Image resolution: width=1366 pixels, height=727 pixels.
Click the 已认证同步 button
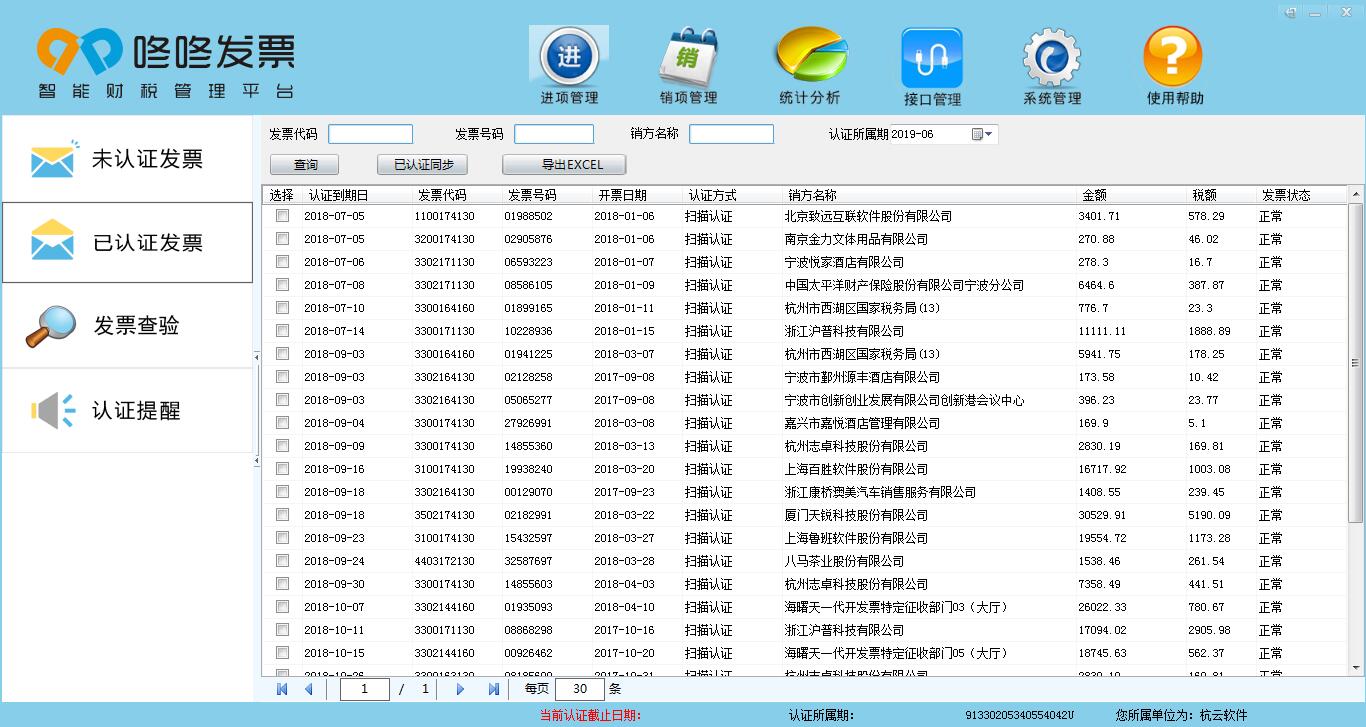[x=422, y=165]
